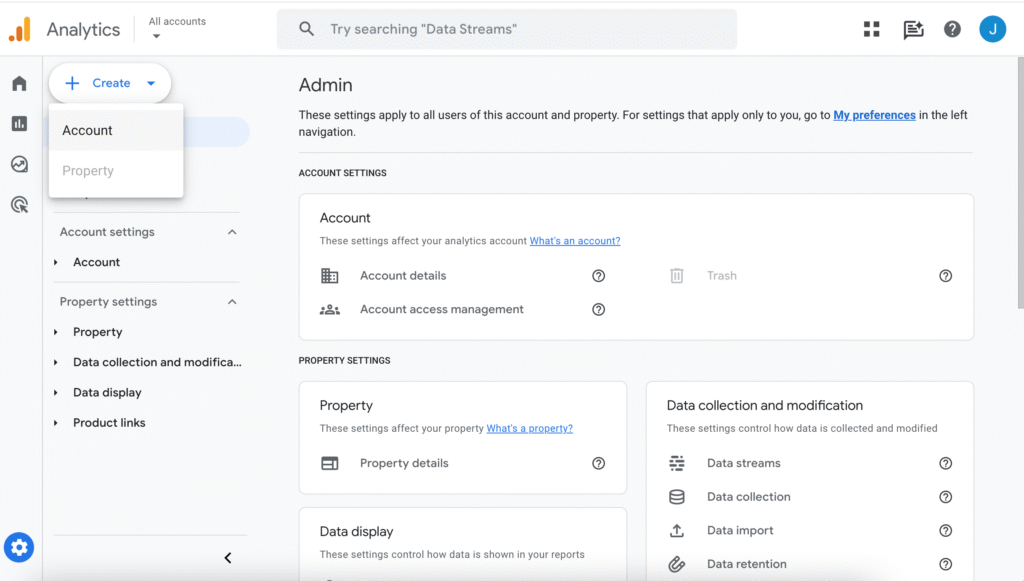Open Trash setting
The image size is (1024, 581).
722,275
